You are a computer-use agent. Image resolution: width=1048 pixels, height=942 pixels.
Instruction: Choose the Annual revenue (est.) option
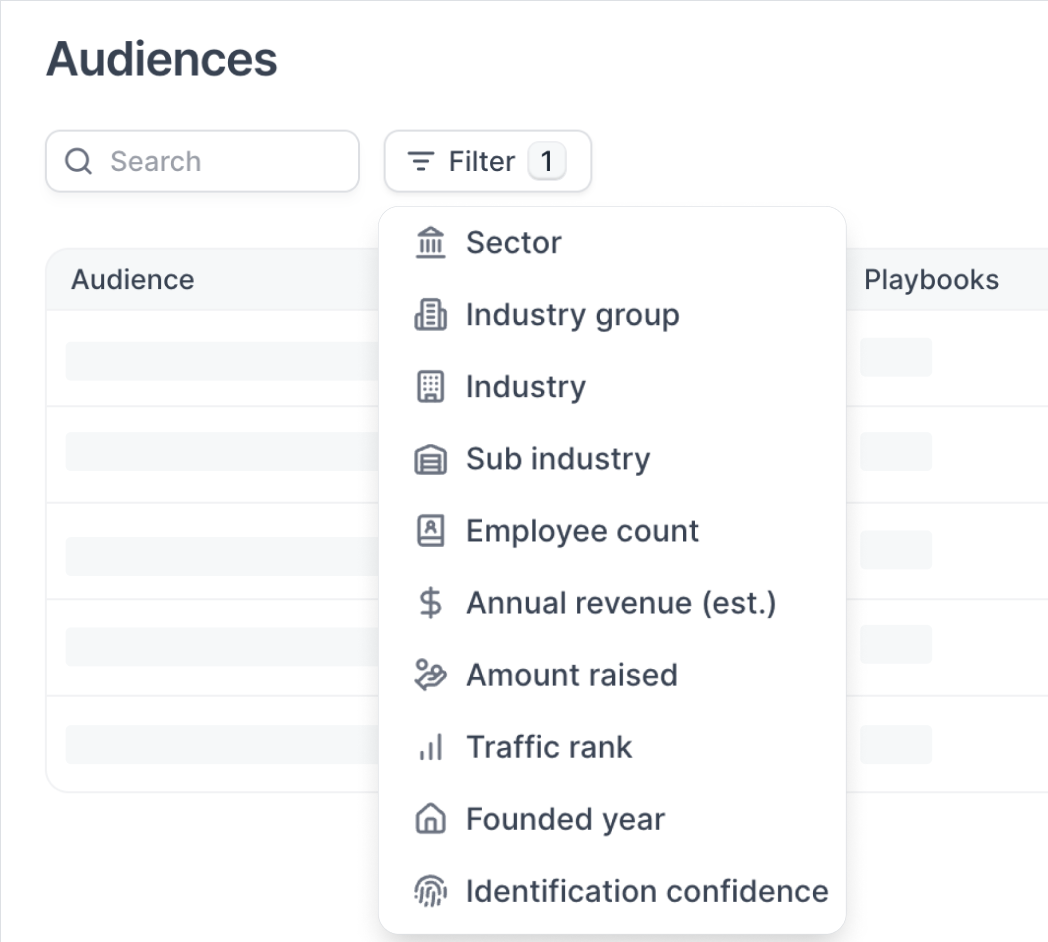coord(620,603)
